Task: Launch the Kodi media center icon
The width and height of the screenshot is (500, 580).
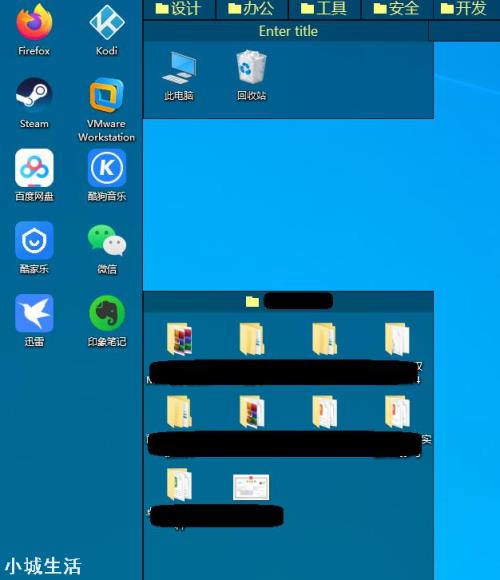Action: (107, 30)
